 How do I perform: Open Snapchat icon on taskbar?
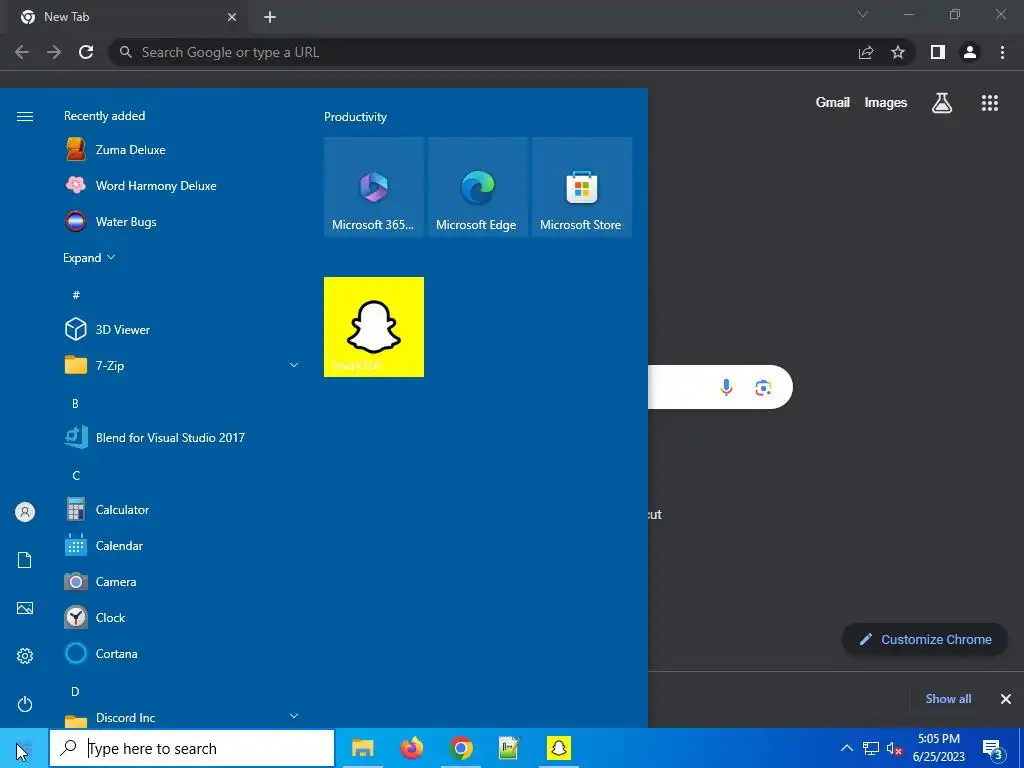click(558, 748)
